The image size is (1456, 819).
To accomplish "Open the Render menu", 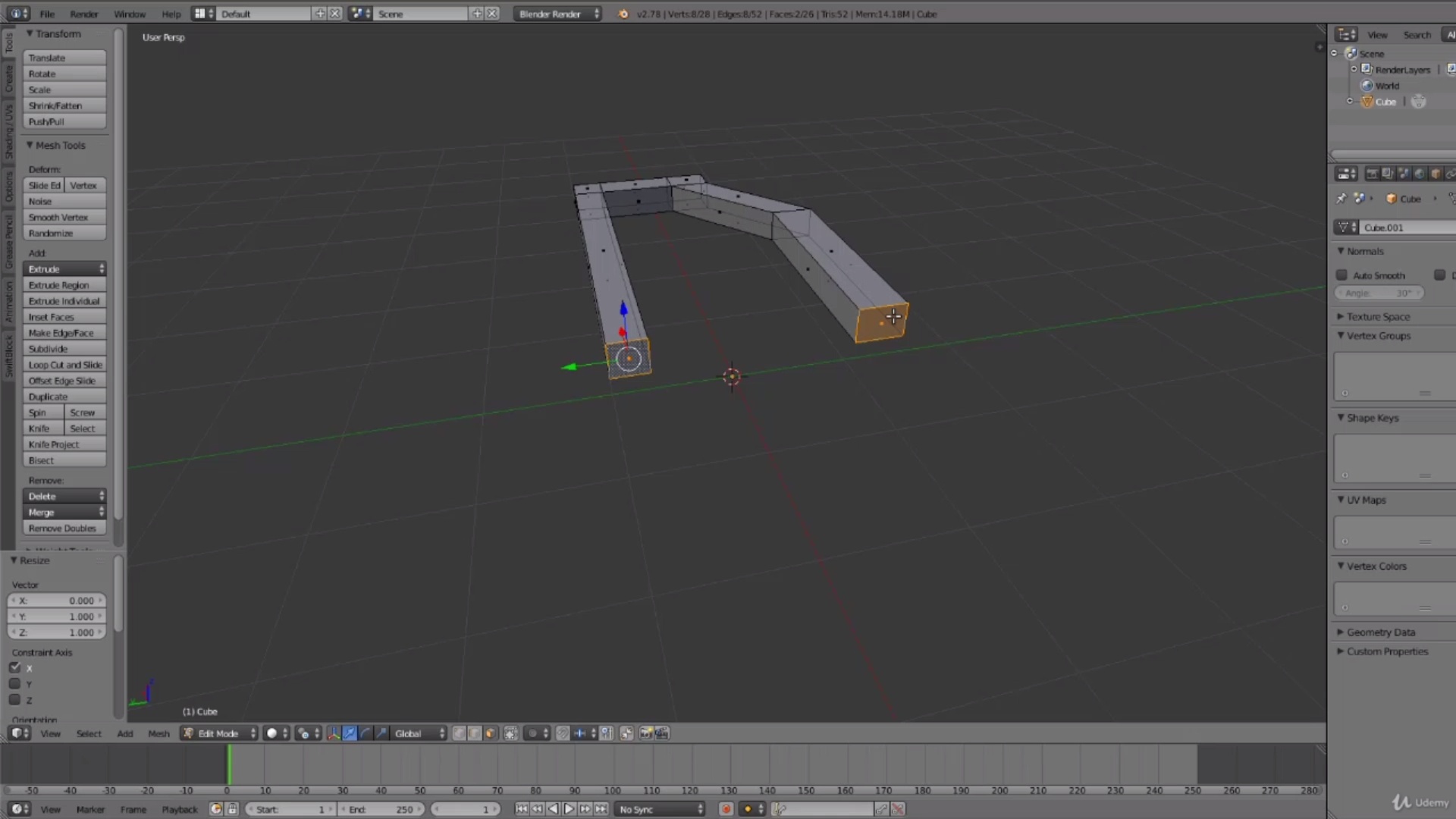I will tap(84, 14).
